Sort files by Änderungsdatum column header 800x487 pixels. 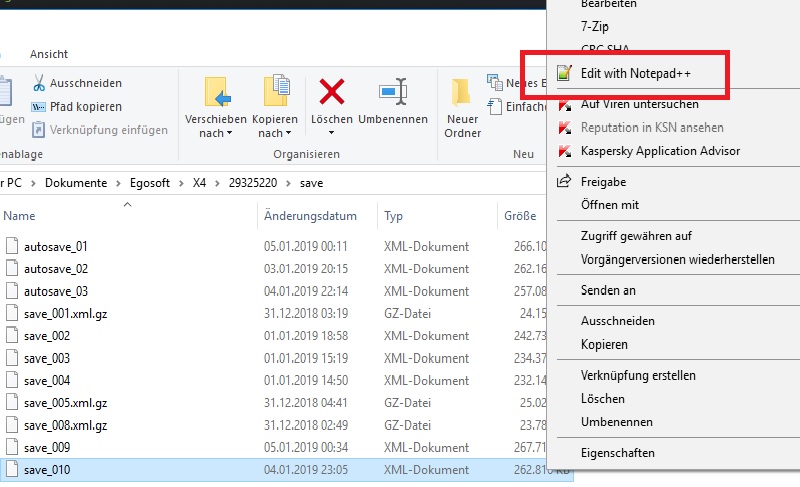coord(310,216)
